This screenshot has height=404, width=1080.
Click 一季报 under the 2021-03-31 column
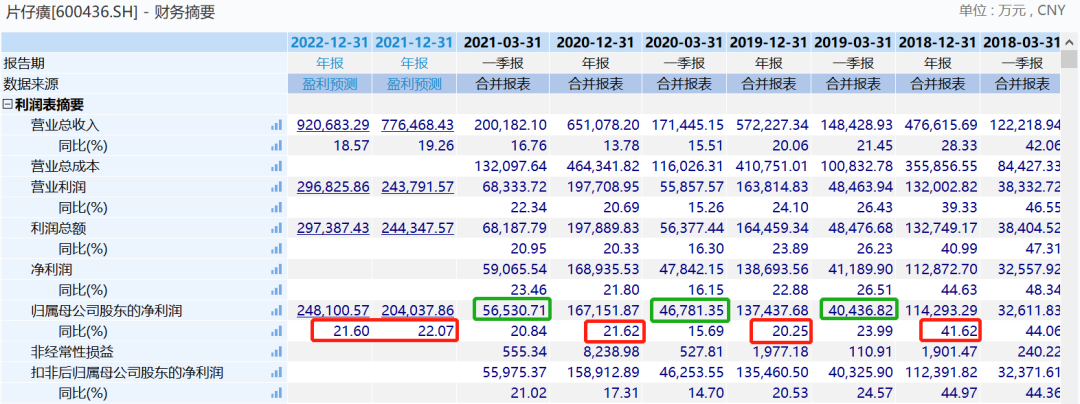coord(503,63)
